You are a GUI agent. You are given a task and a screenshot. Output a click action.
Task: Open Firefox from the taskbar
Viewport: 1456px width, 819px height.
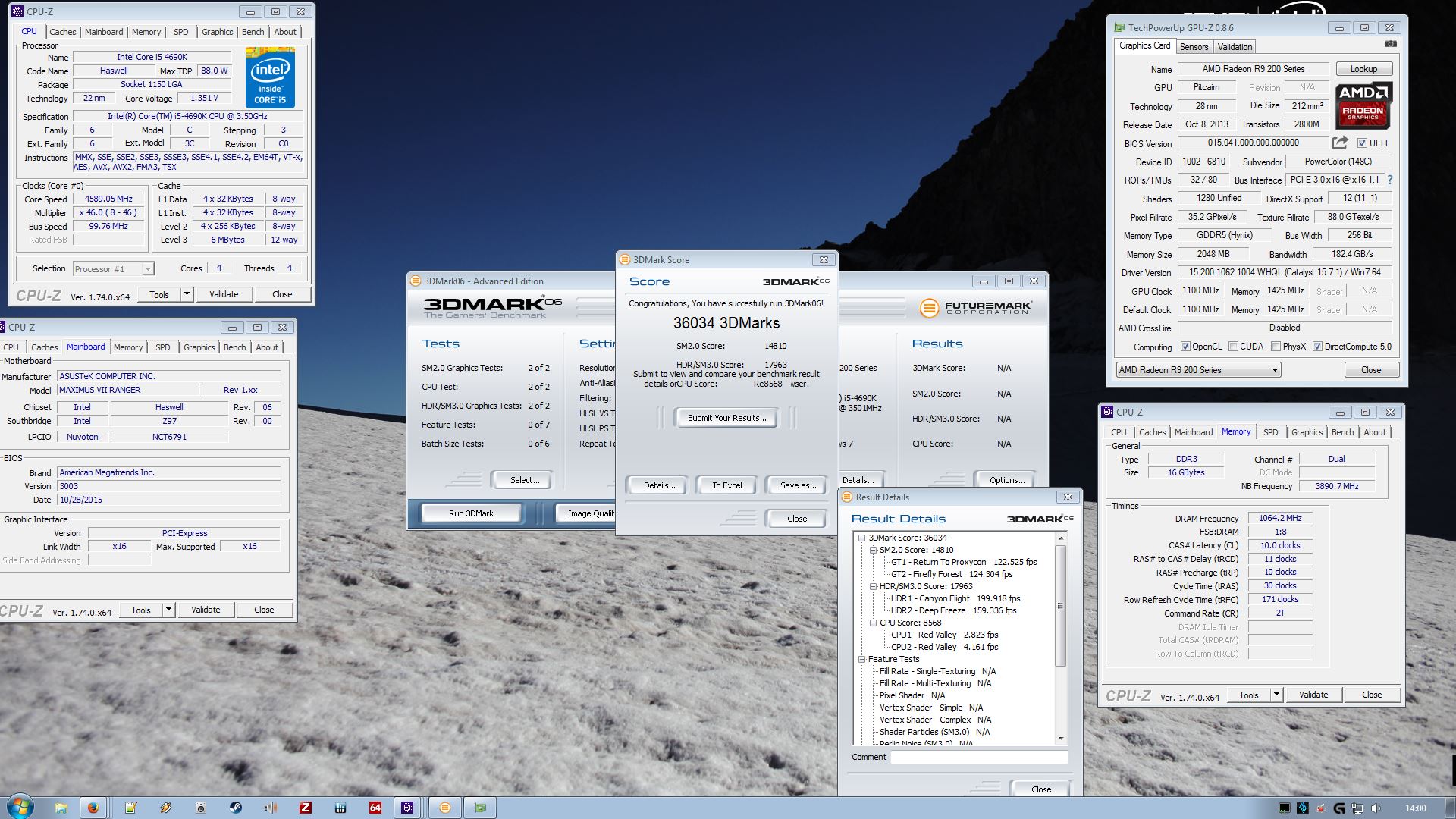pyautogui.click(x=93, y=808)
